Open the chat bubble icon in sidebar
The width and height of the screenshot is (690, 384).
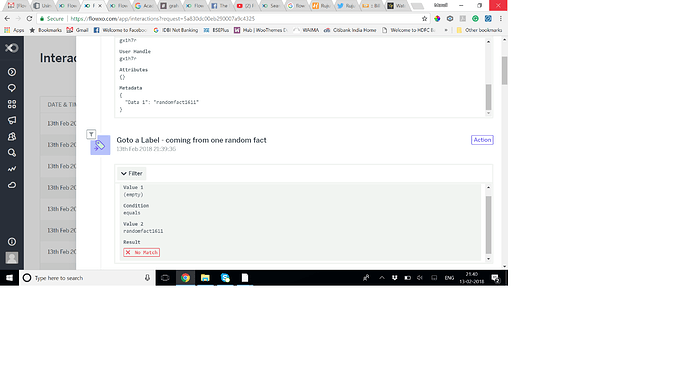[12, 88]
